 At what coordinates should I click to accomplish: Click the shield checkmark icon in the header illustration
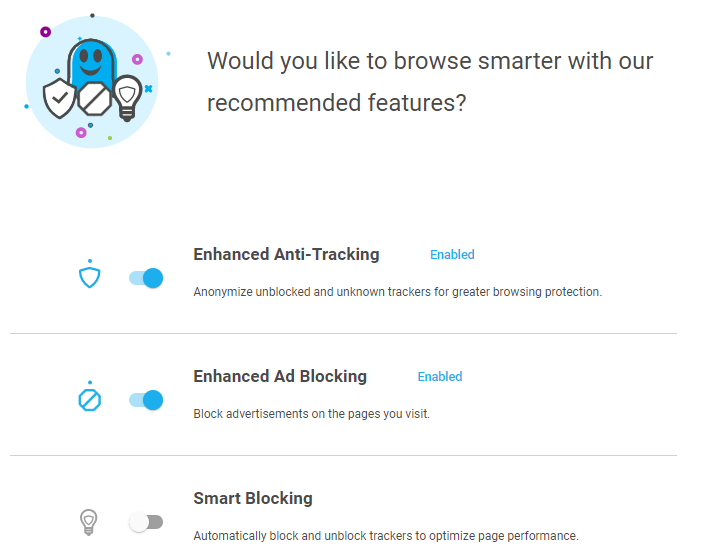point(60,99)
